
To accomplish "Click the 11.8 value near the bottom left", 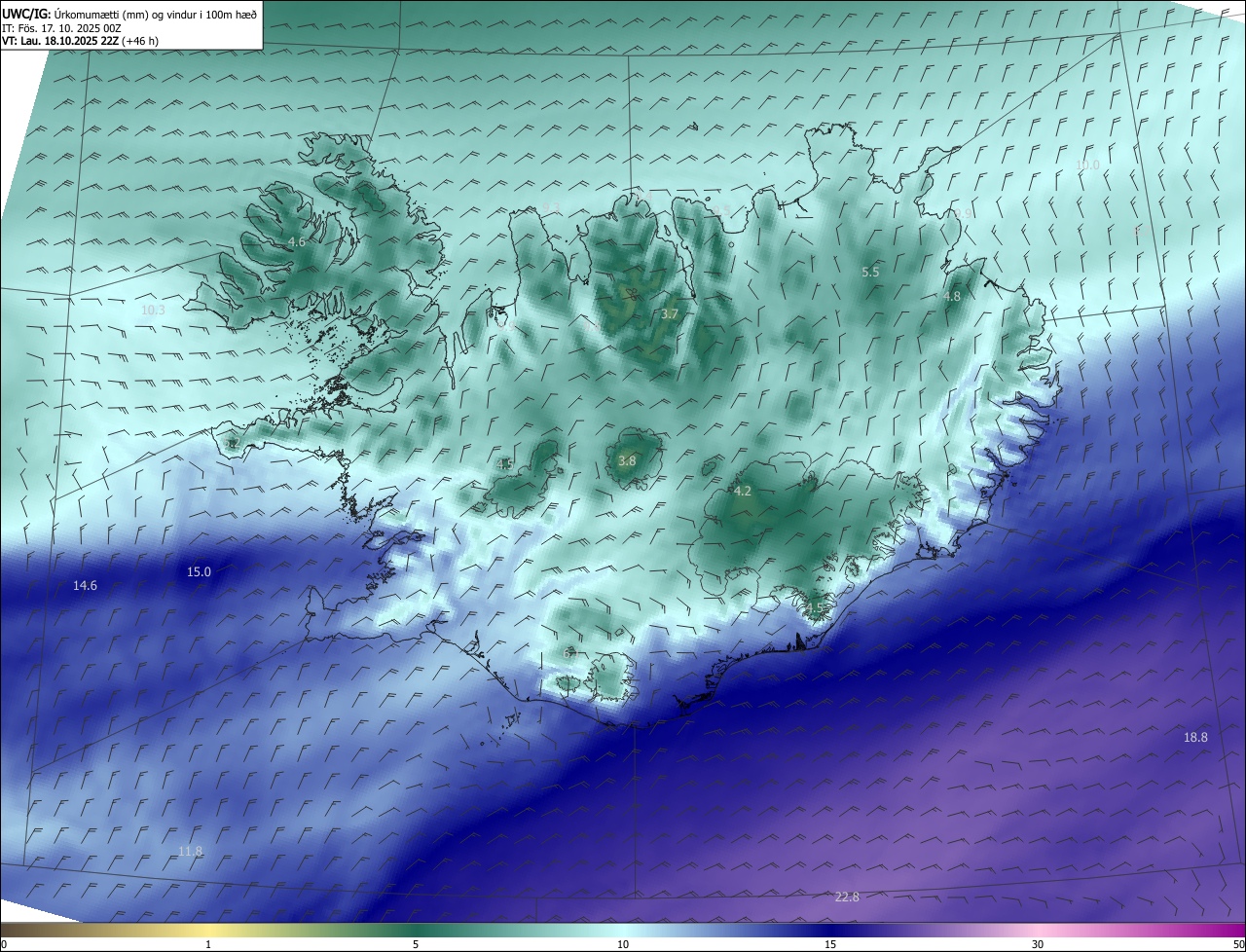I will [190, 851].
